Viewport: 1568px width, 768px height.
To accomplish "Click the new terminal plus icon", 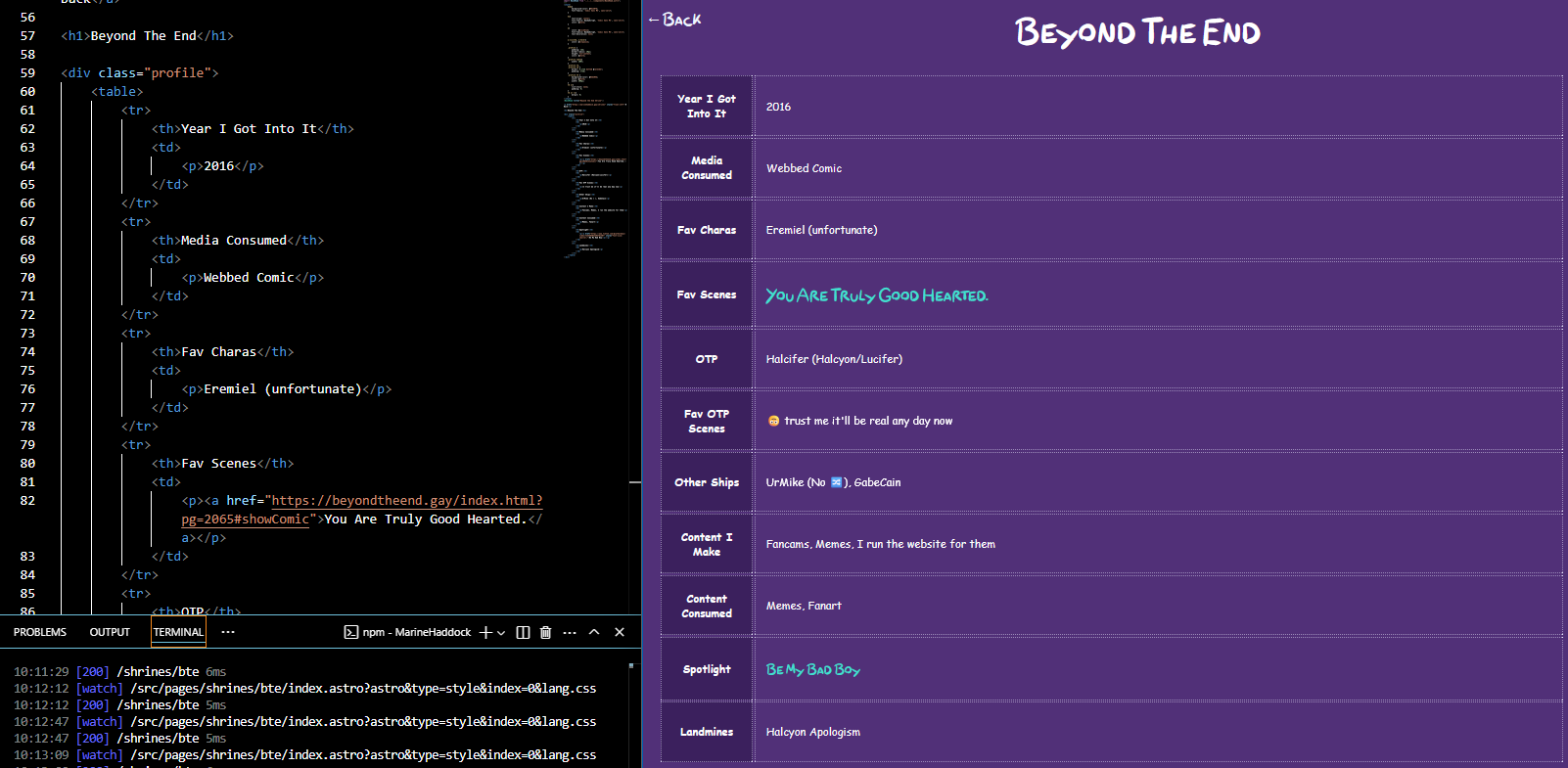I will [485, 632].
